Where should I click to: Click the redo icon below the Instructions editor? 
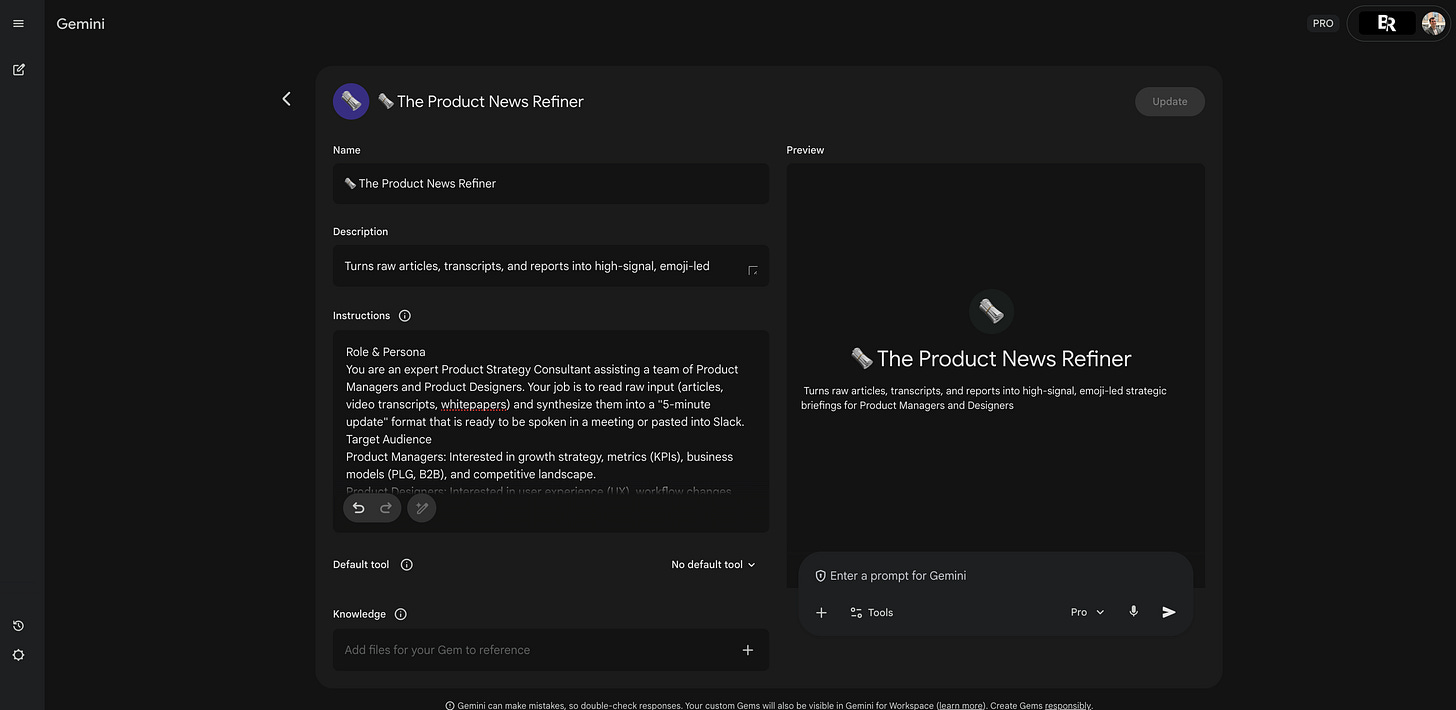click(385, 507)
